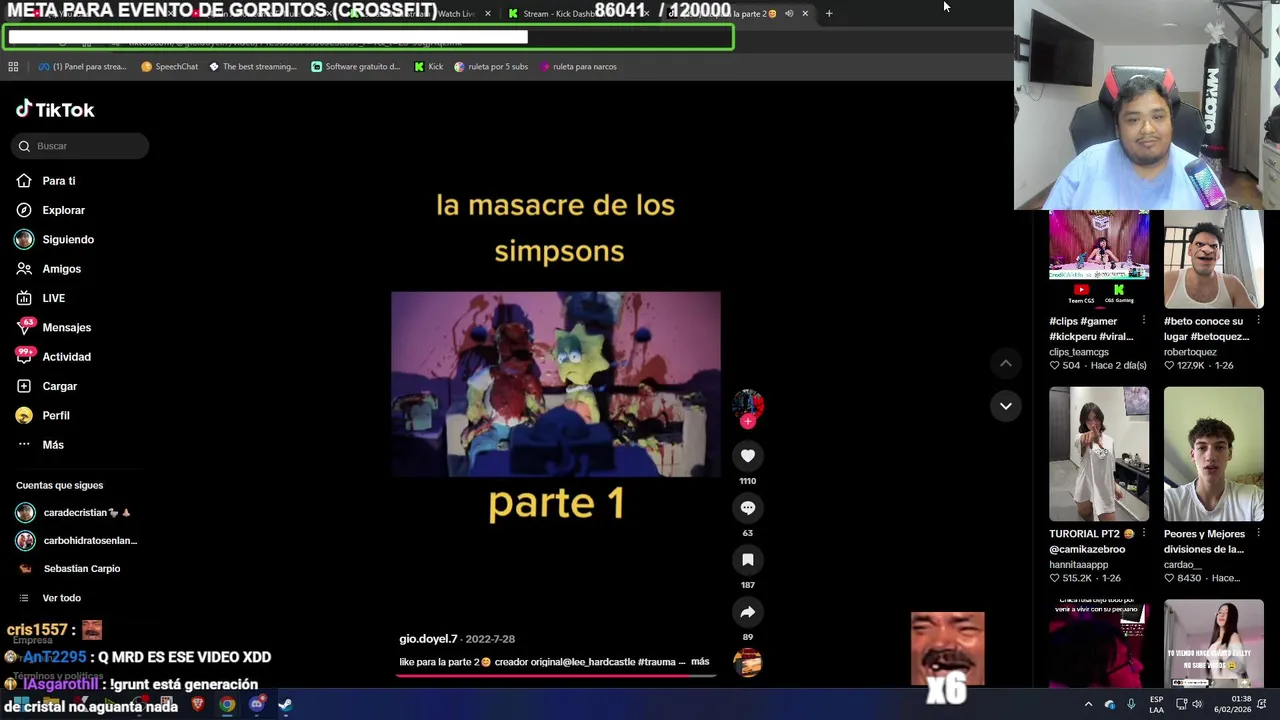The image size is (1280, 720).
Task: Open the clips_teamcgs author link
Action: click(1079, 352)
